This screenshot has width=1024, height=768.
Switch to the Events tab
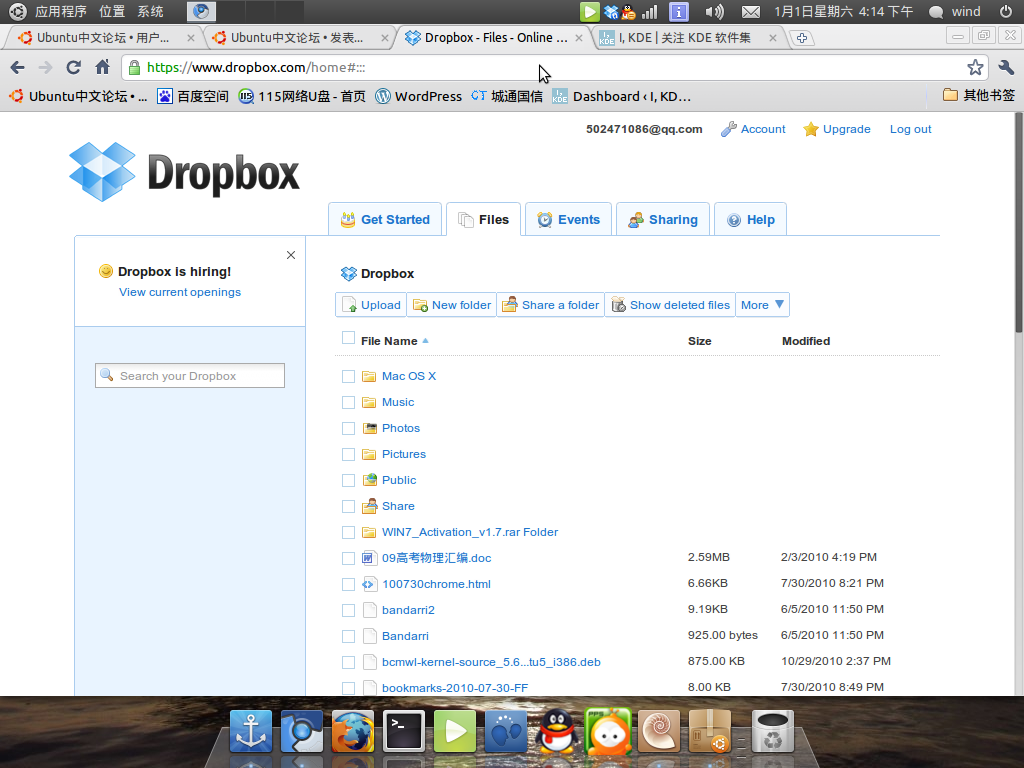click(x=569, y=219)
